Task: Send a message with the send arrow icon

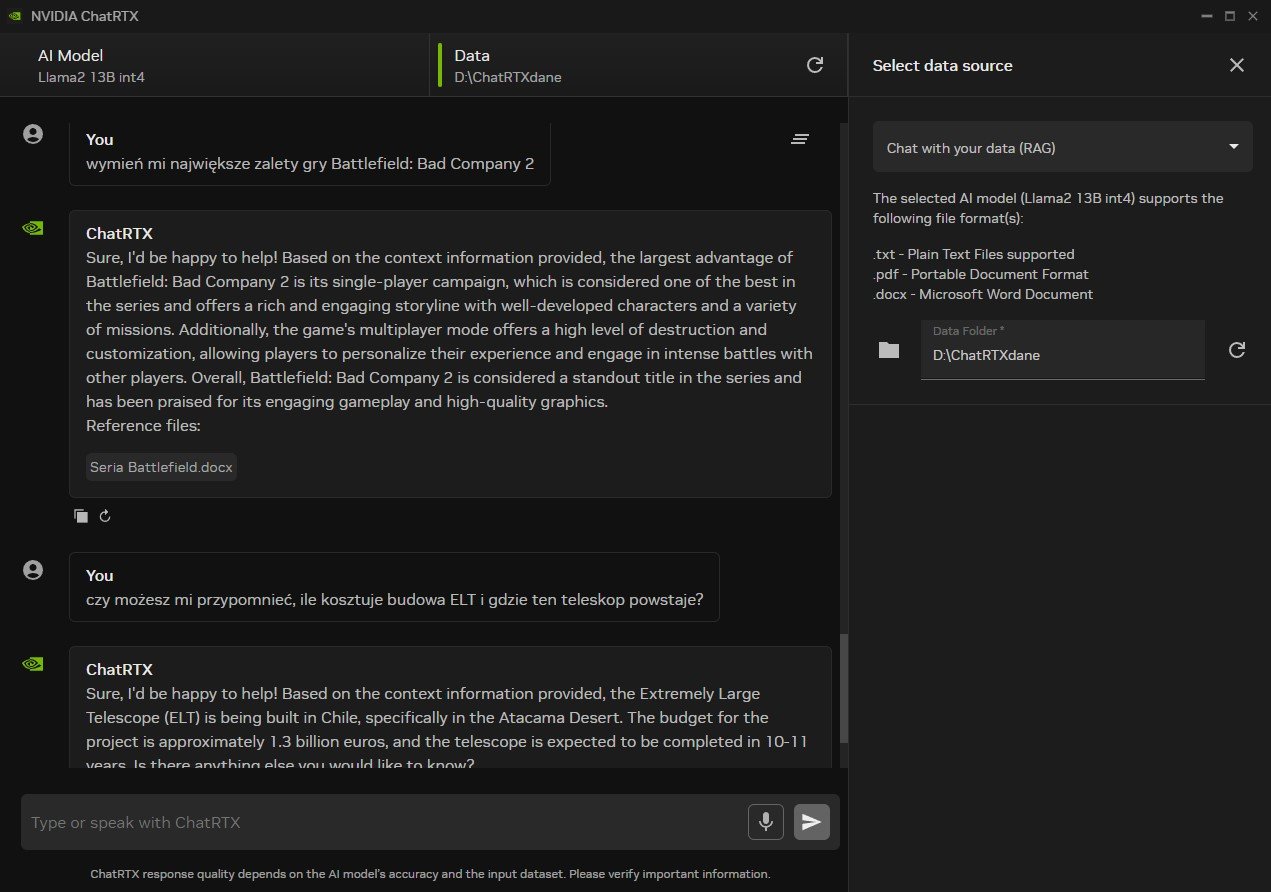Action: click(x=811, y=822)
